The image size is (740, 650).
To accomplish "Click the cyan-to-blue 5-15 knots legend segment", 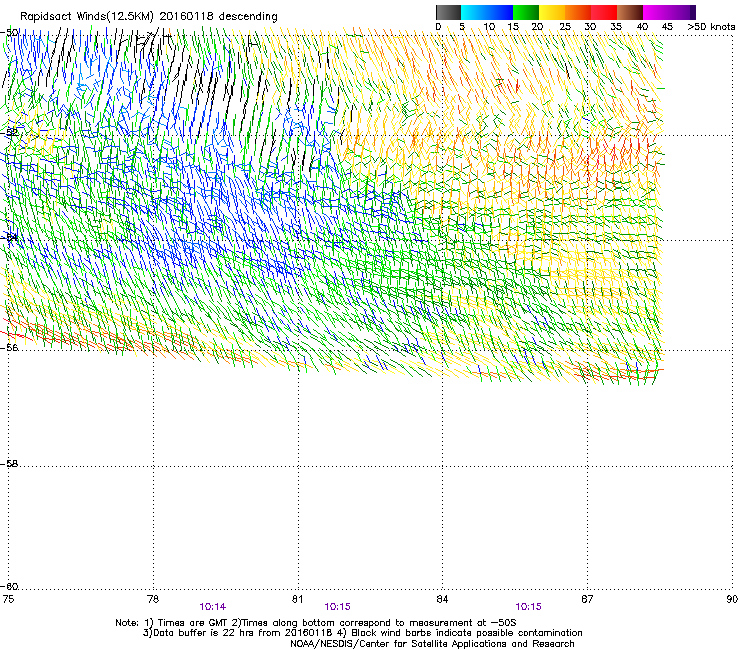I will 487,12.
